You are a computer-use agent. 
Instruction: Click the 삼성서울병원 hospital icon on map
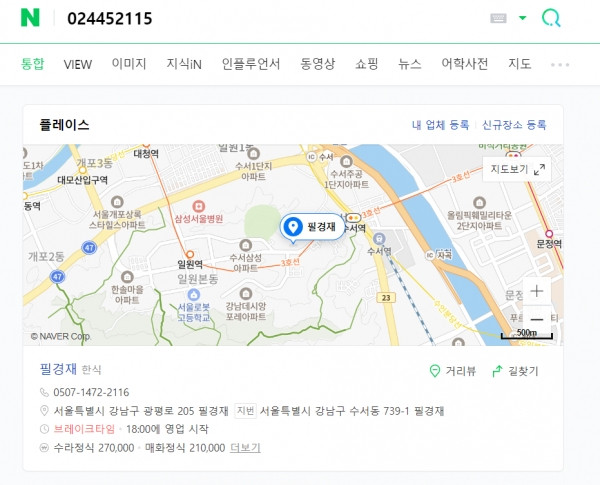(x=199, y=206)
